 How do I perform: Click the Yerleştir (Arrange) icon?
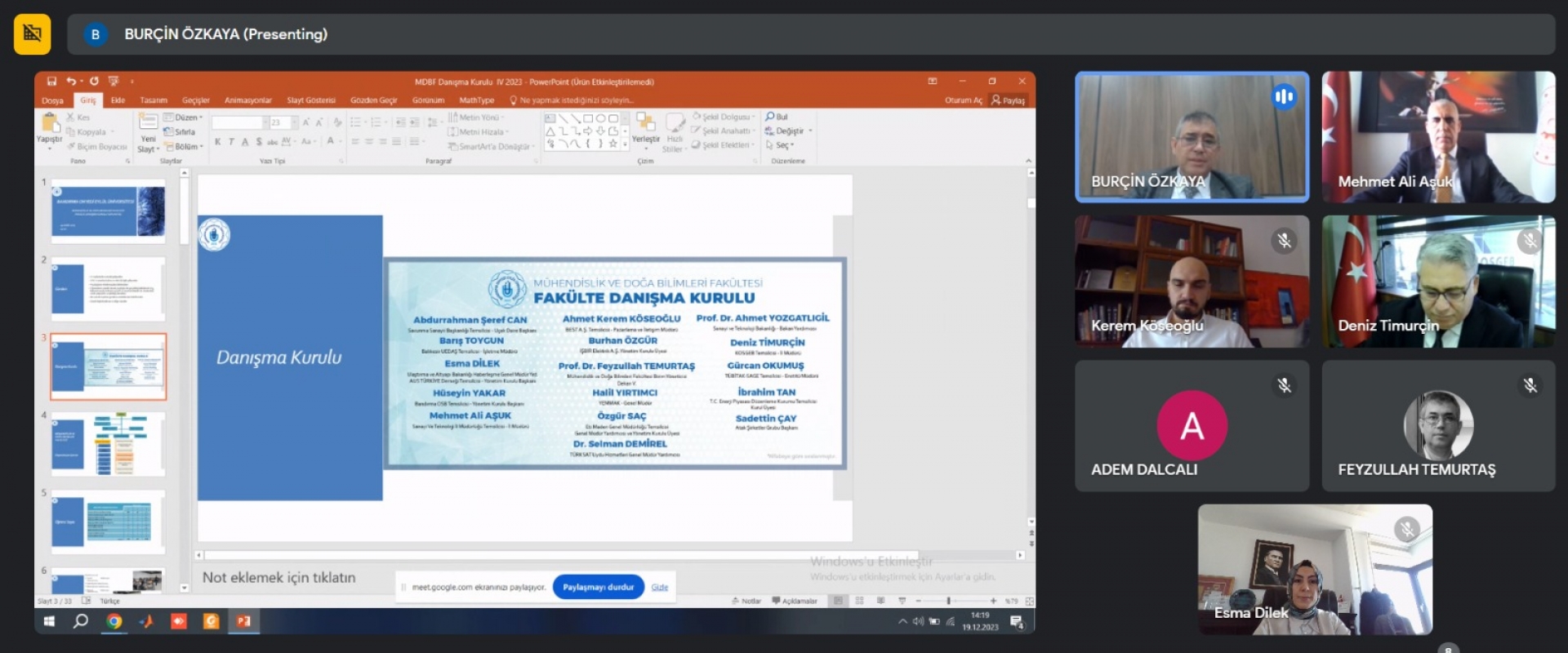pyautogui.click(x=646, y=124)
